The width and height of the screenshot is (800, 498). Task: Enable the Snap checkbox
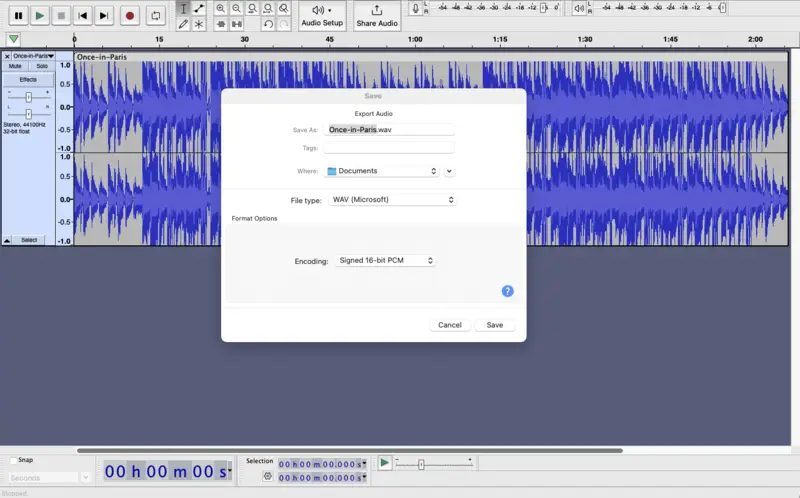click(x=12, y=460)
